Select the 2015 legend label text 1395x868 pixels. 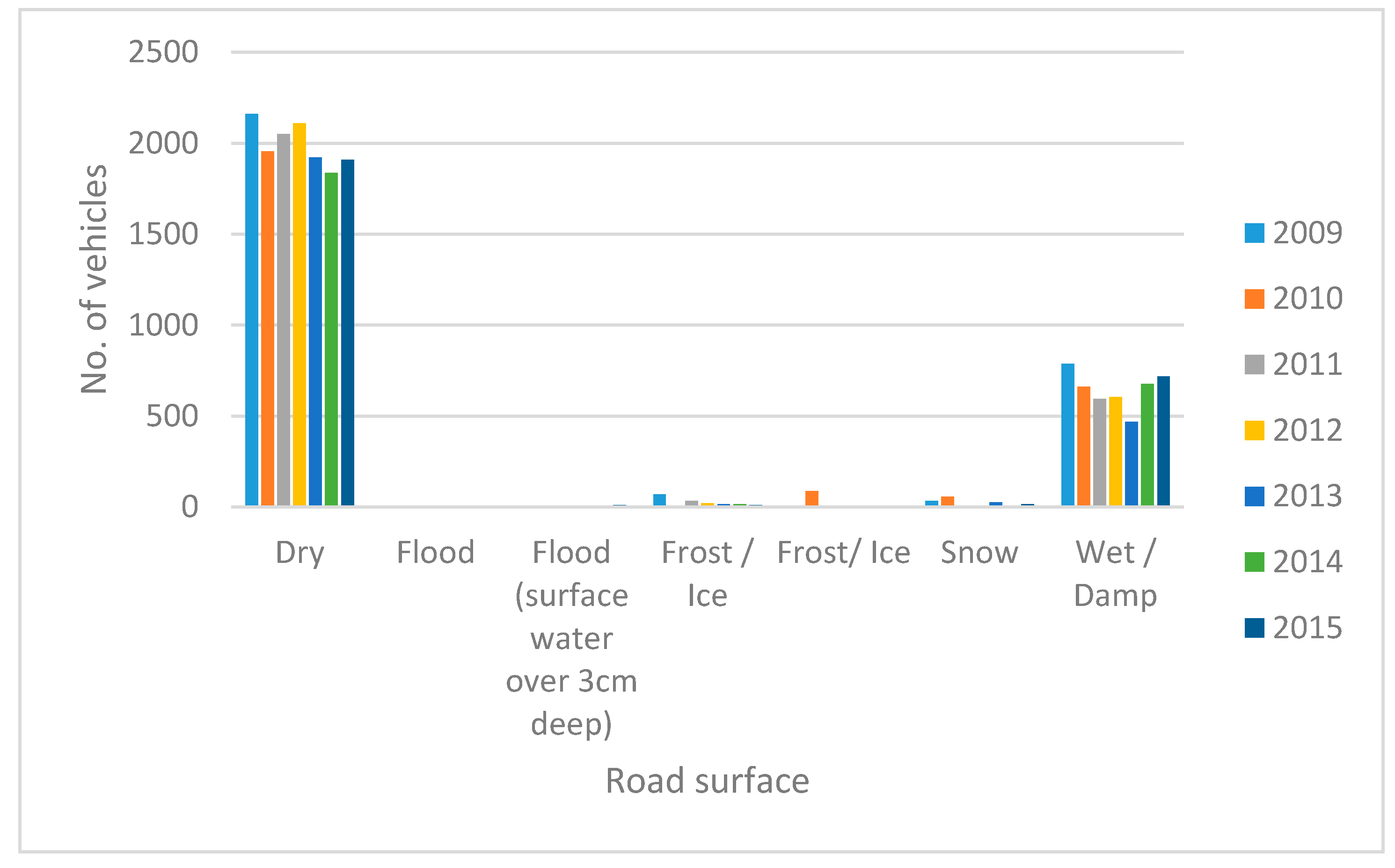[x=1308, y=628]
